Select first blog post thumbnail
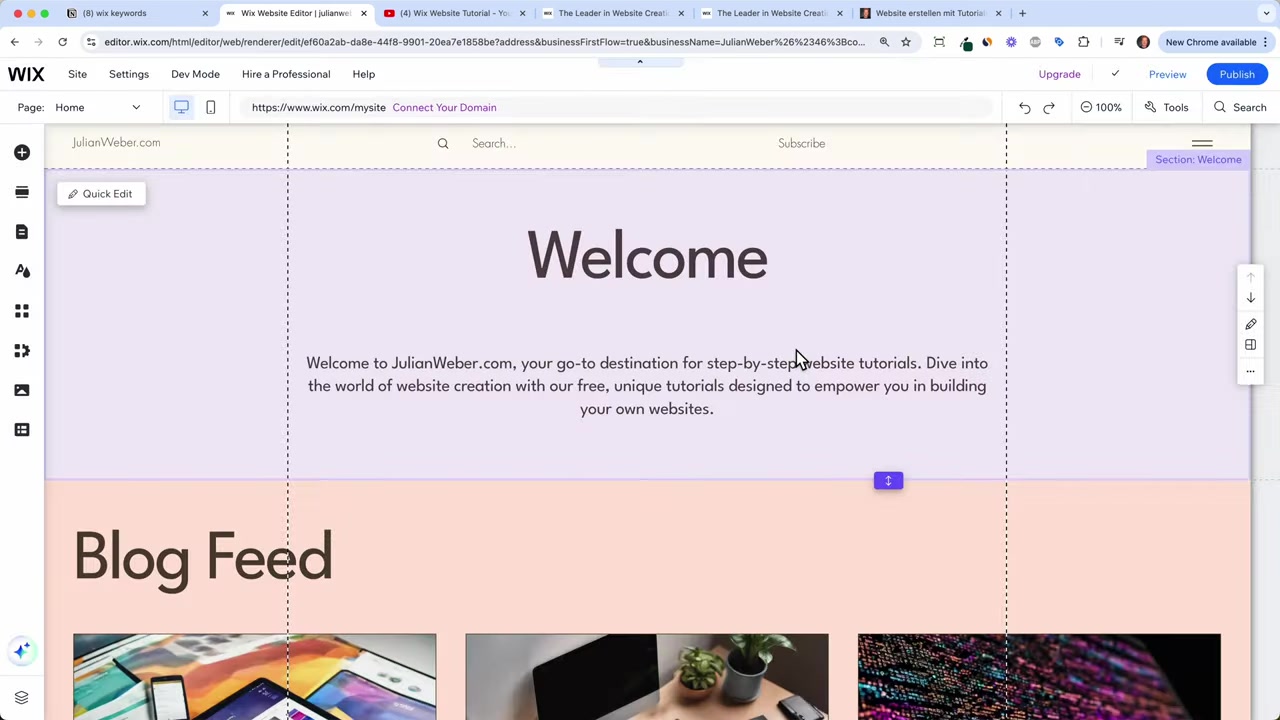 pyautogui.click(x=254, y=676)
